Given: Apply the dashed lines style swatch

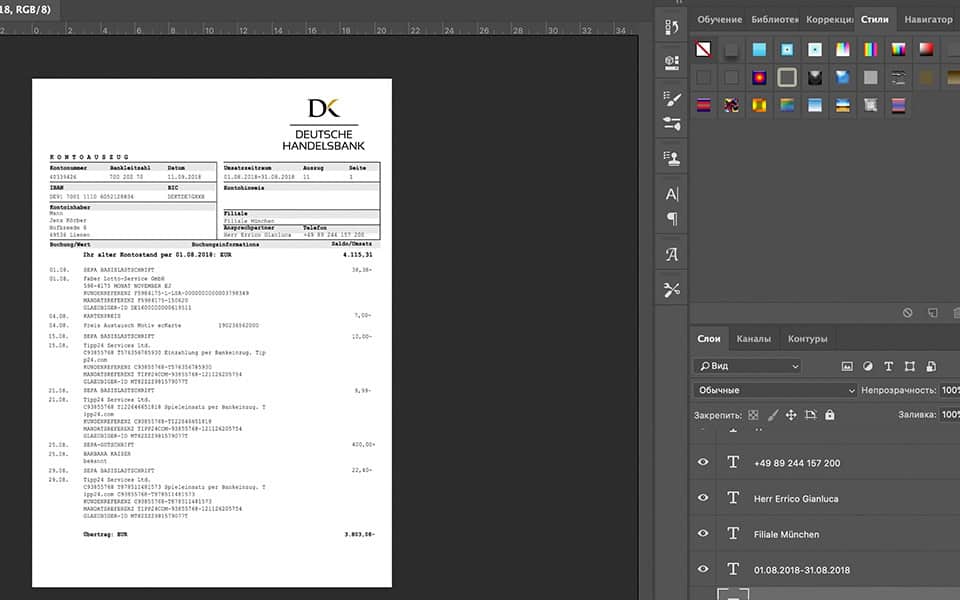Looking at the screenshot, I should [898, 77].
